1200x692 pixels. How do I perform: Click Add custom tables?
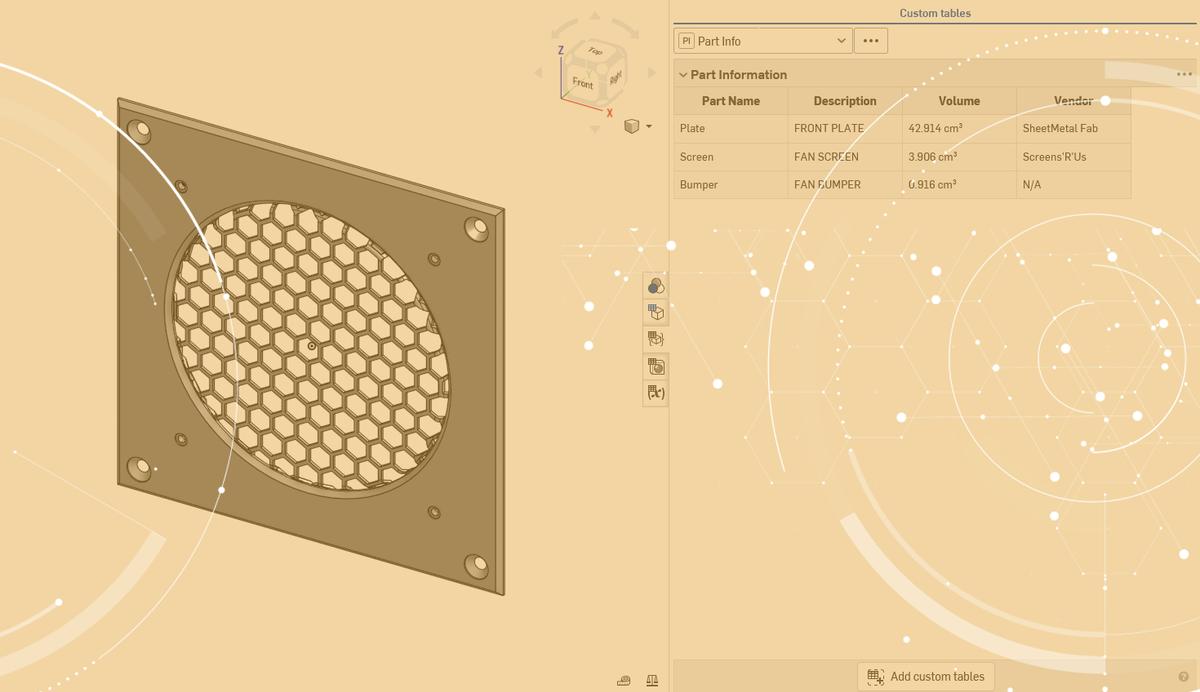coord(925,676)
